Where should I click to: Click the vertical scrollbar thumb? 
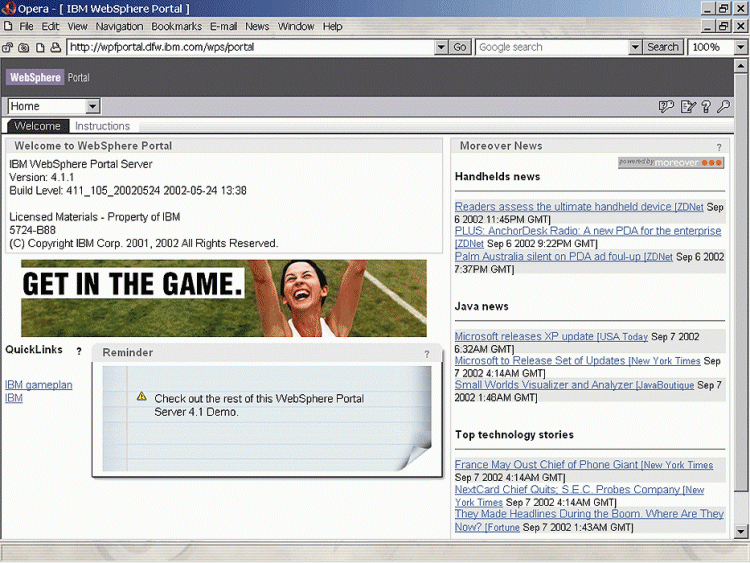click(740, 282)
